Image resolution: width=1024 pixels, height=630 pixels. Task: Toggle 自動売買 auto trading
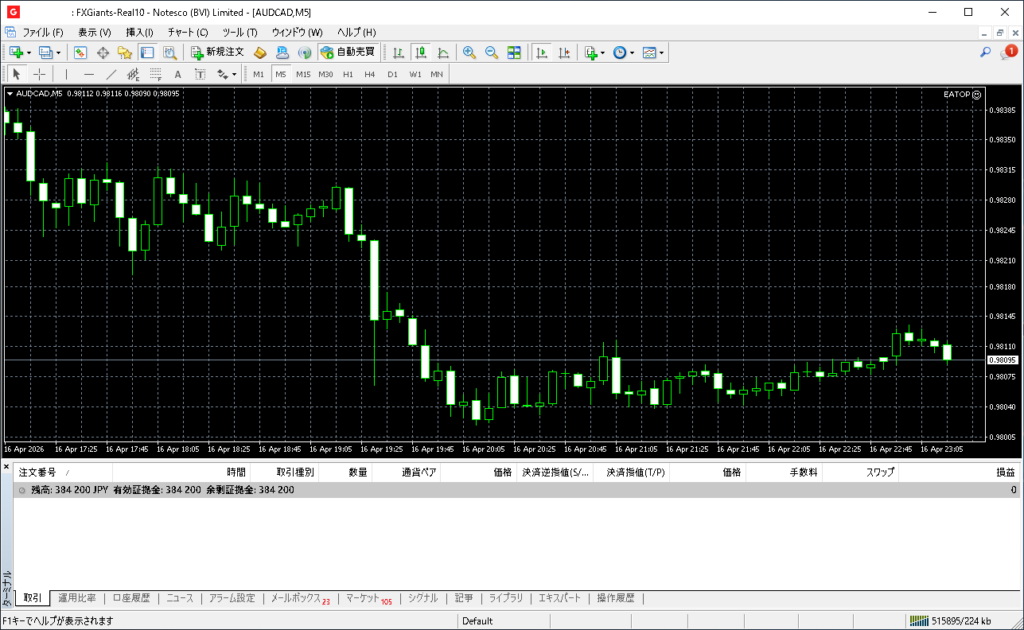click(347, 52)
